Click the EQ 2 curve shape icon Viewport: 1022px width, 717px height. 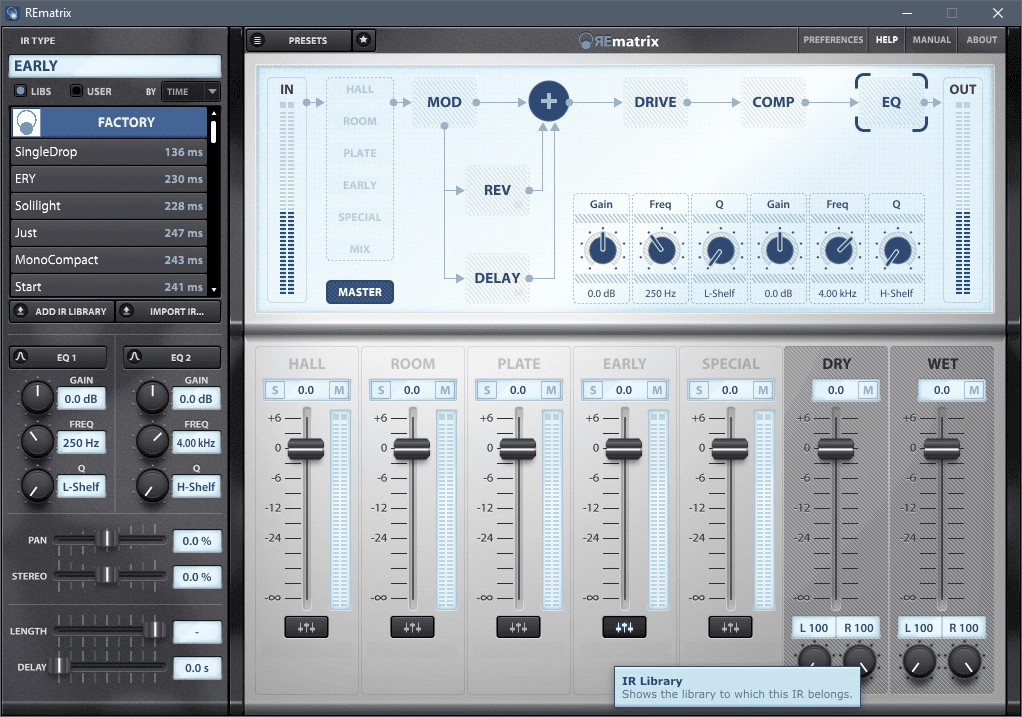[134, 357]
